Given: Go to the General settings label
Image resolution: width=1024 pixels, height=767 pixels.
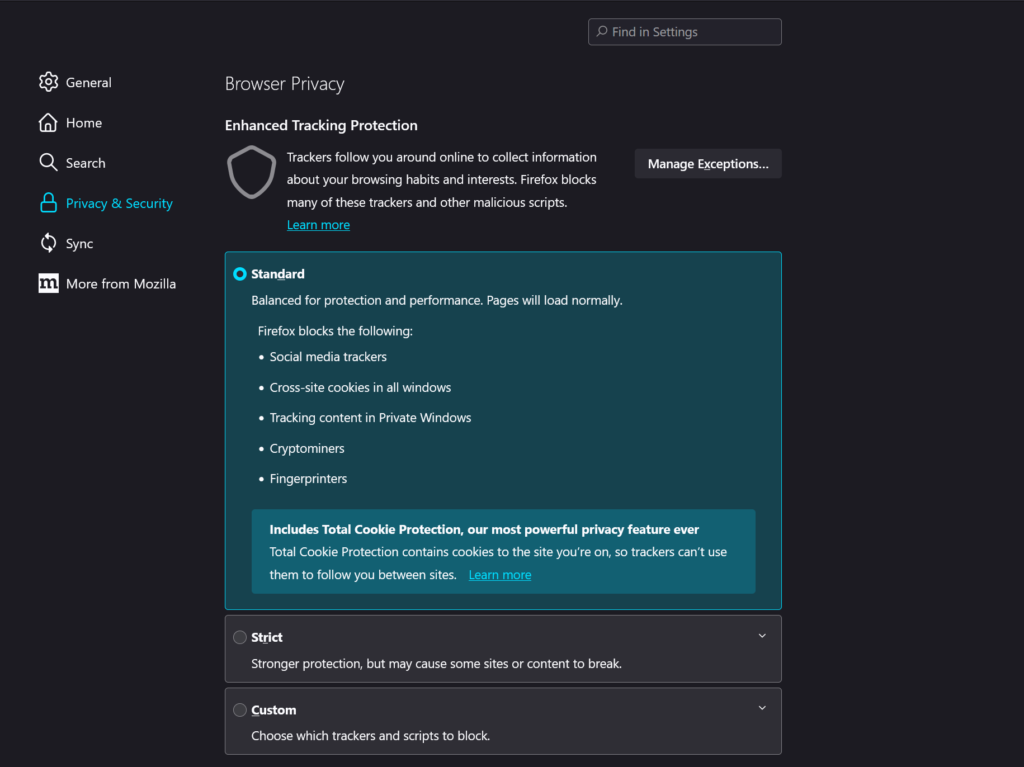Looking at the screenshot, I should coord(88,83).
